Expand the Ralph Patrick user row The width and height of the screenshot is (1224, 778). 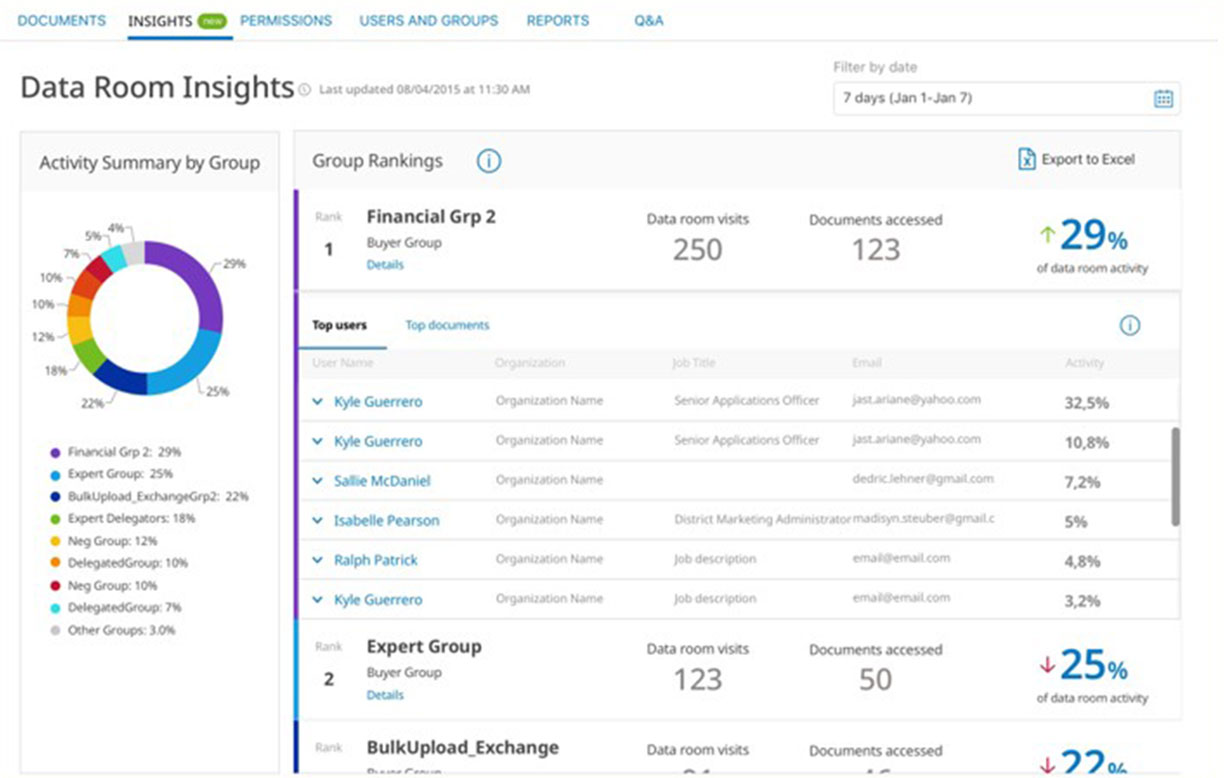(317, 560)
